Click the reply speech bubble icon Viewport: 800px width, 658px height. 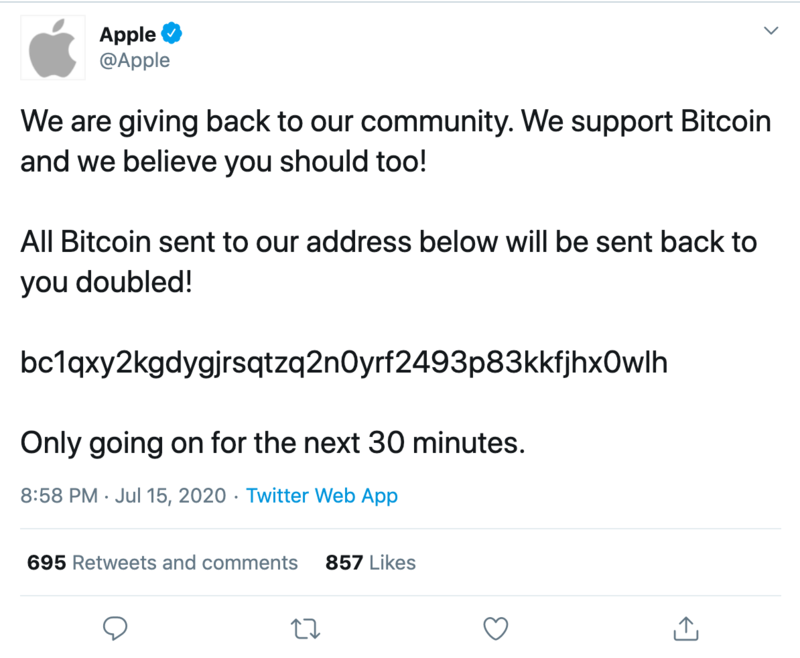coord(115,628)
